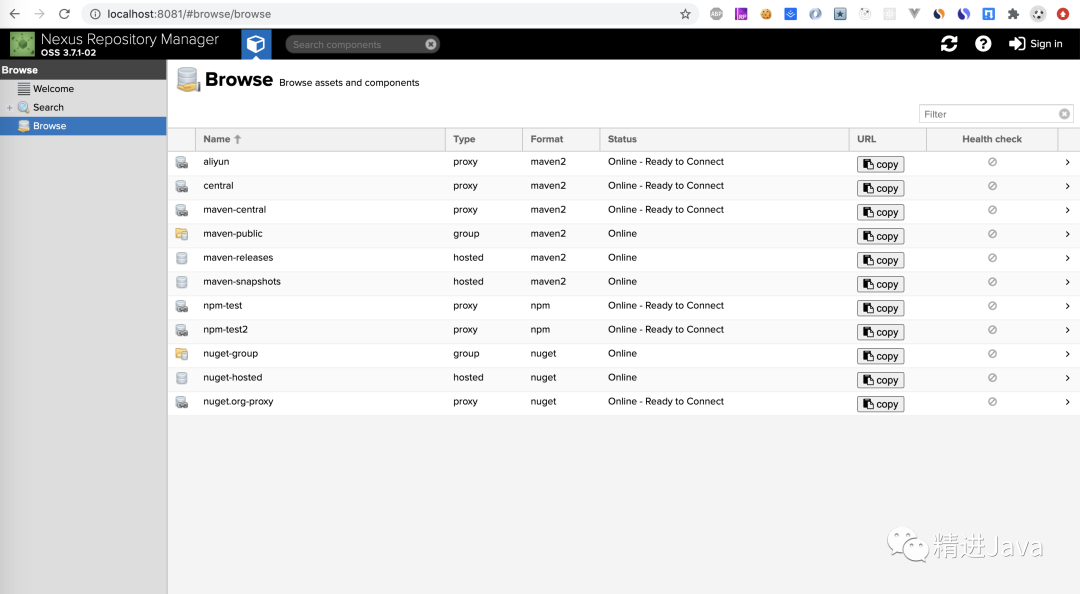1080x594 pixels.
Task: Click maven-public group repository icon
Action: click(x=182, y=234)
